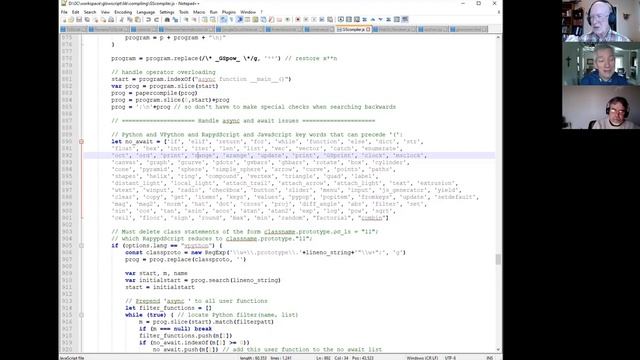This screenshot has height=360, width=640.
Task: Click the Cut toolbar icon
Action: 121,20
